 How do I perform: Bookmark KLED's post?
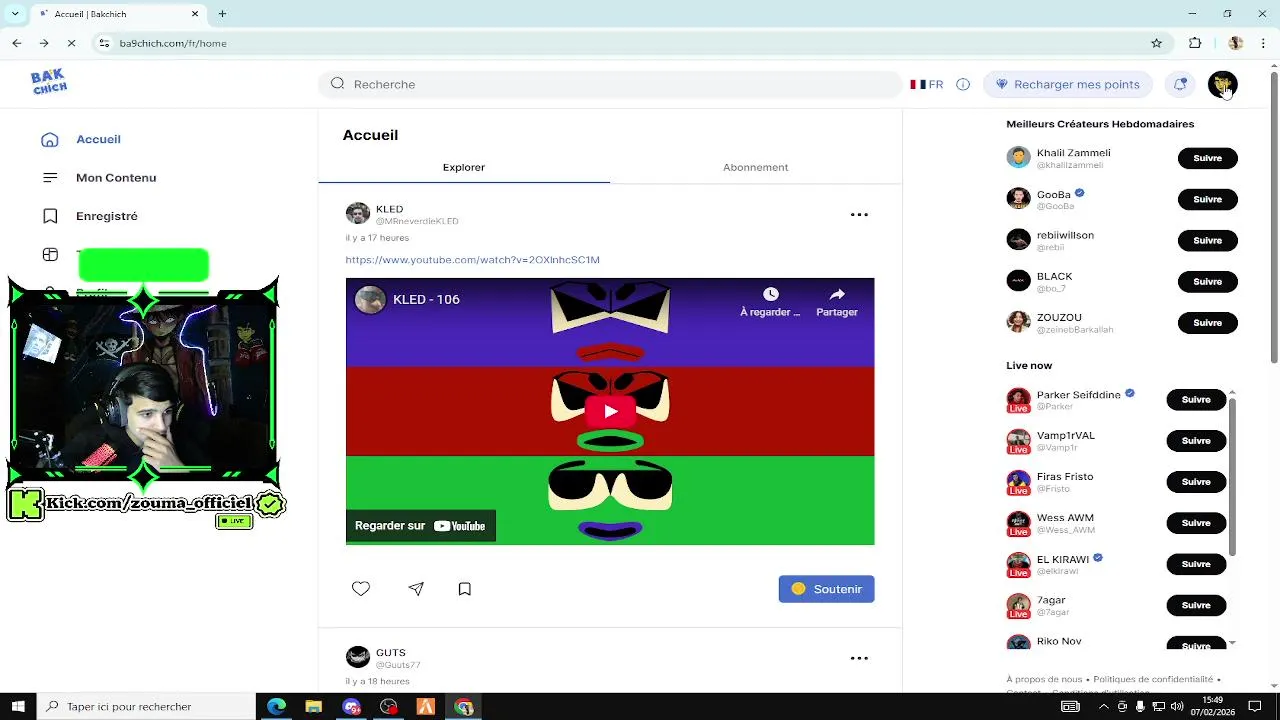465,589
